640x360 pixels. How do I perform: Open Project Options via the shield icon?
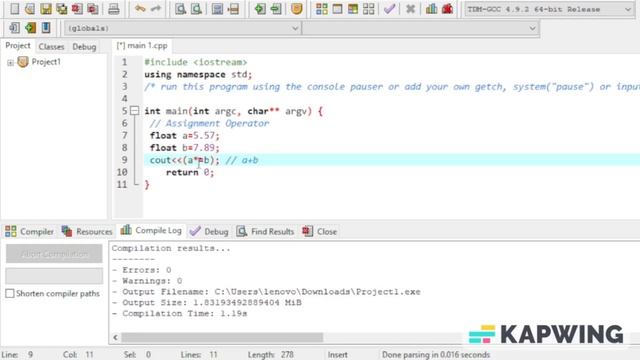click(297, 9)
